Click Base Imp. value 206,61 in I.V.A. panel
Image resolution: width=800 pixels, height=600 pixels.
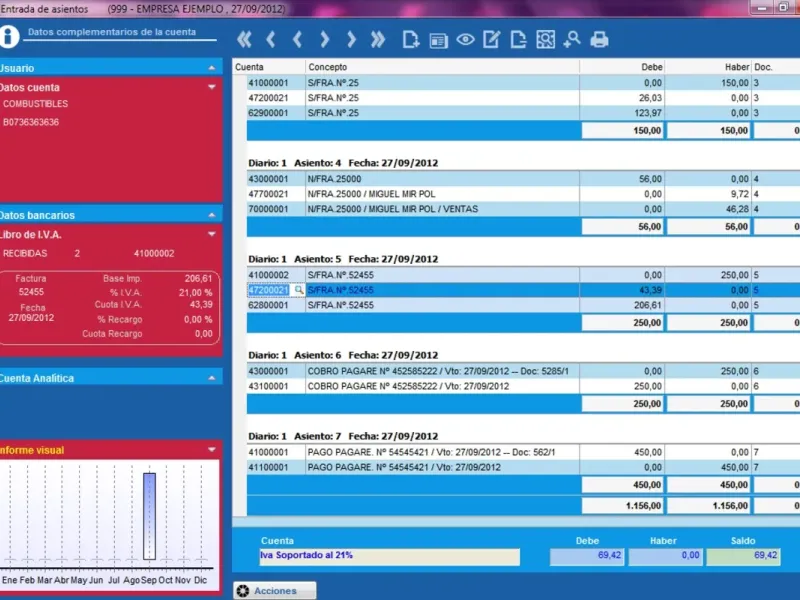[198, 279]
